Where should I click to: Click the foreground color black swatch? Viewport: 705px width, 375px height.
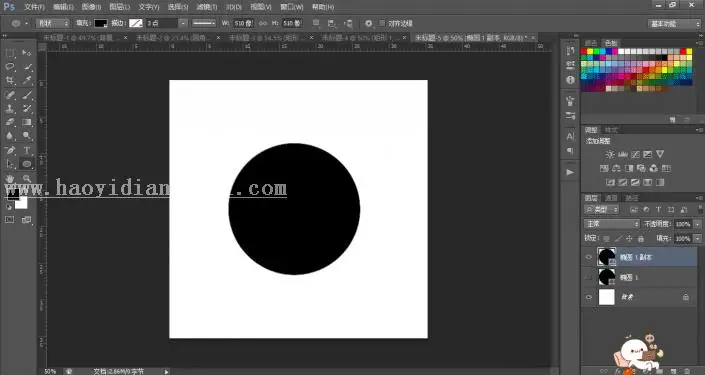[x=12, y=194]
